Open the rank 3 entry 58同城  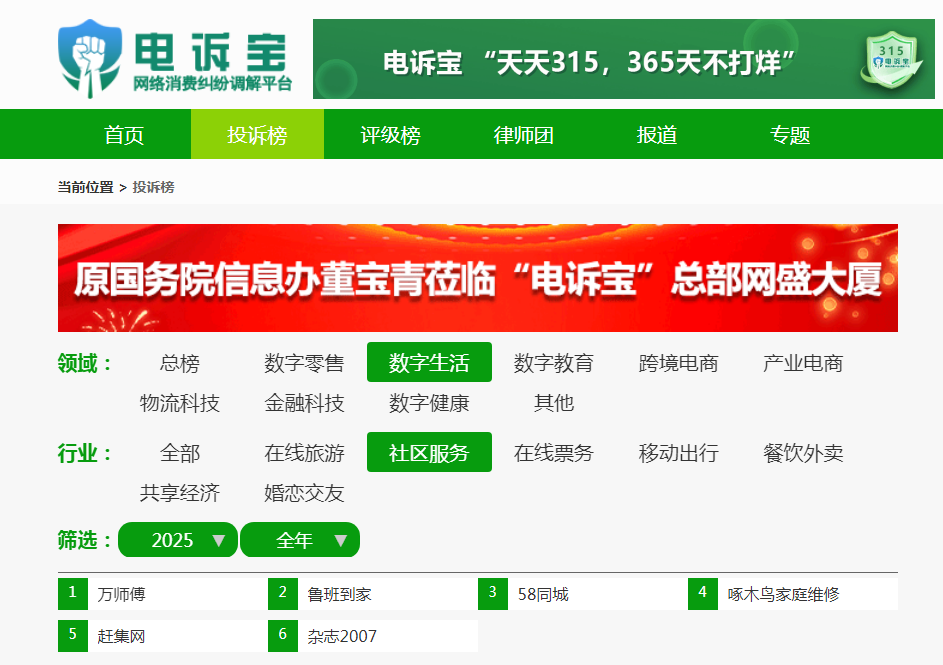[x=583, y=594]
